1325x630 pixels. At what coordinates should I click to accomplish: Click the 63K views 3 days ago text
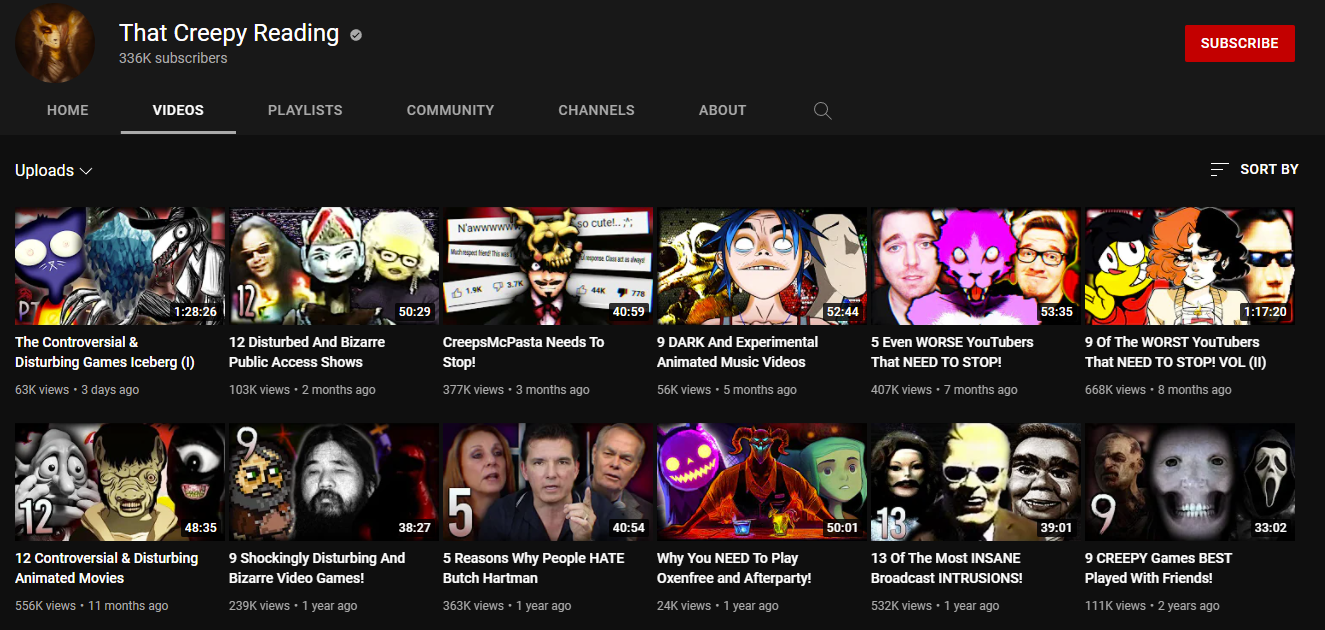(x=77, y=390)
